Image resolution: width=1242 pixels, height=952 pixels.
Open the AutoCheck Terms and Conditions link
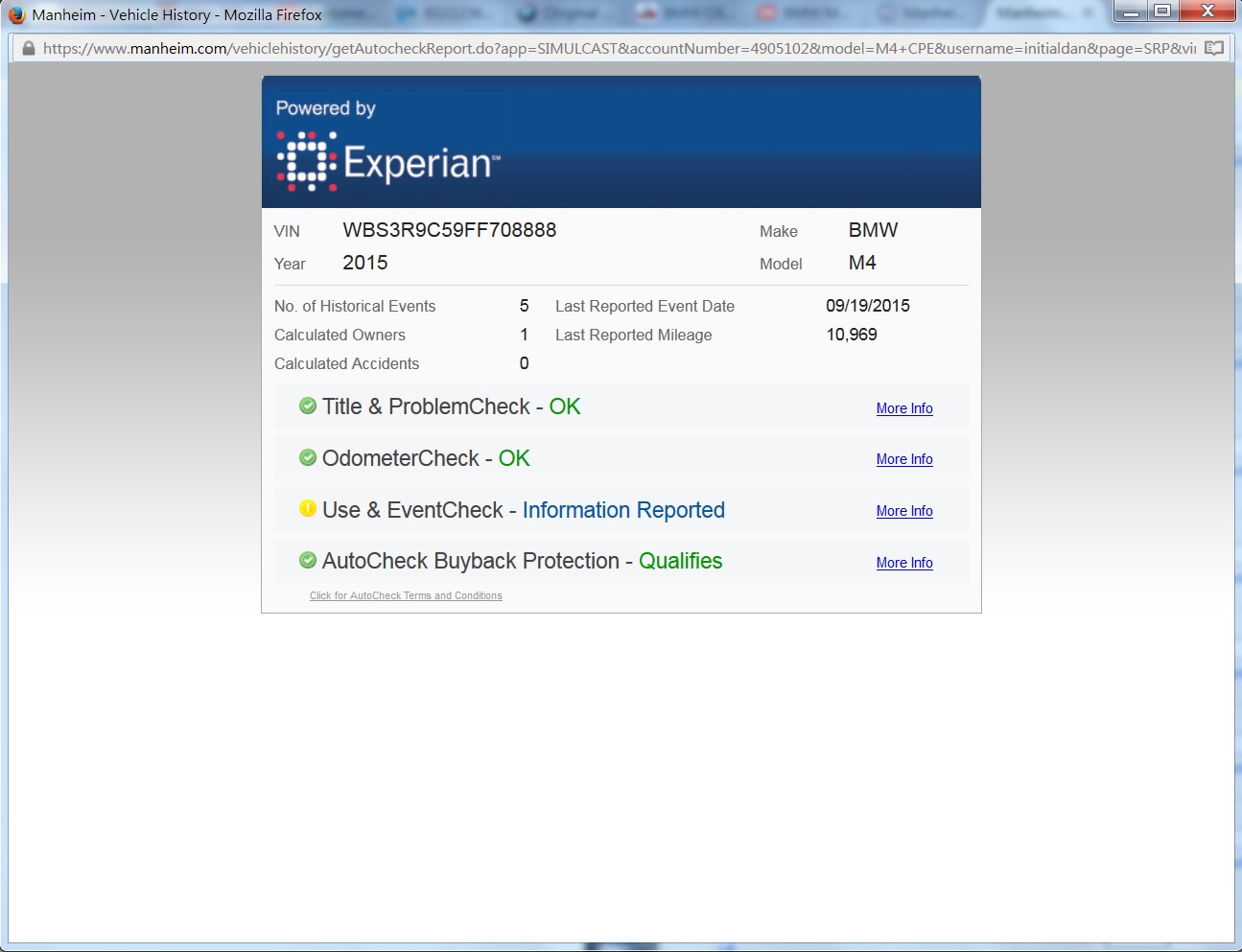click(406, 595)
